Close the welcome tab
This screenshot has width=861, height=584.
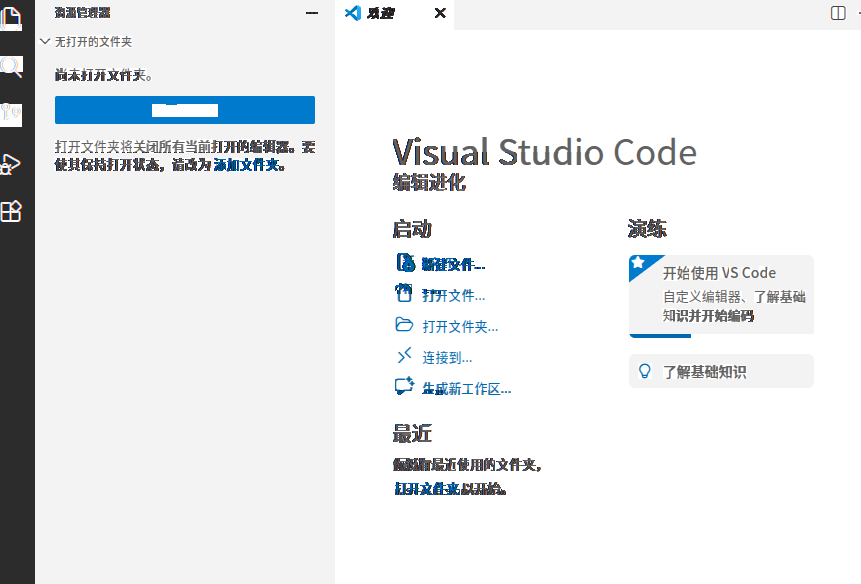click(440, 13)
